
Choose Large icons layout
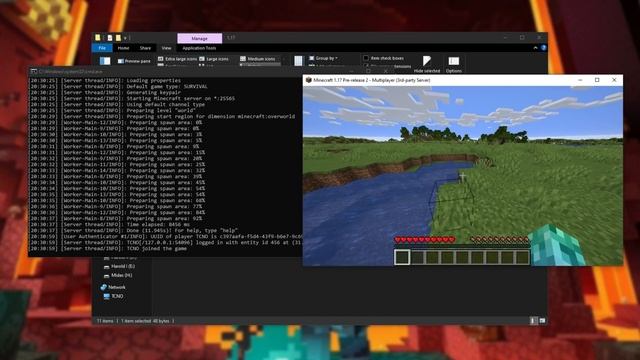(214, 59)
